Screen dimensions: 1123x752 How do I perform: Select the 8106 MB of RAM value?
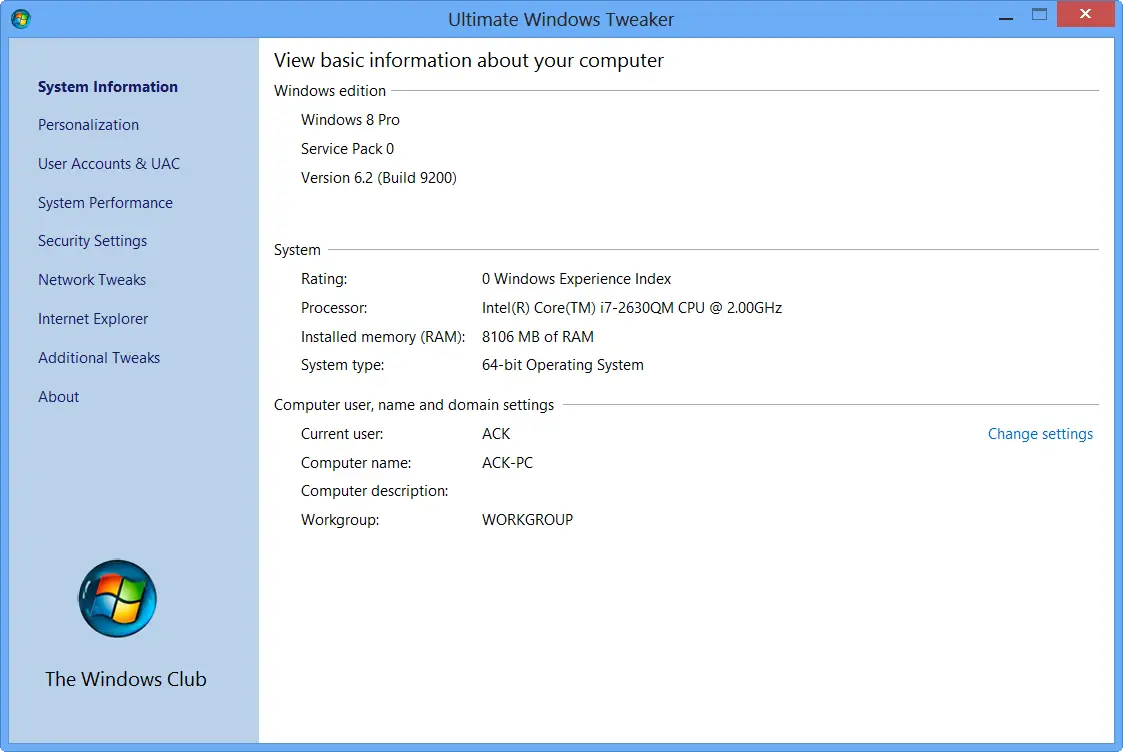click(x=538, y=337)
